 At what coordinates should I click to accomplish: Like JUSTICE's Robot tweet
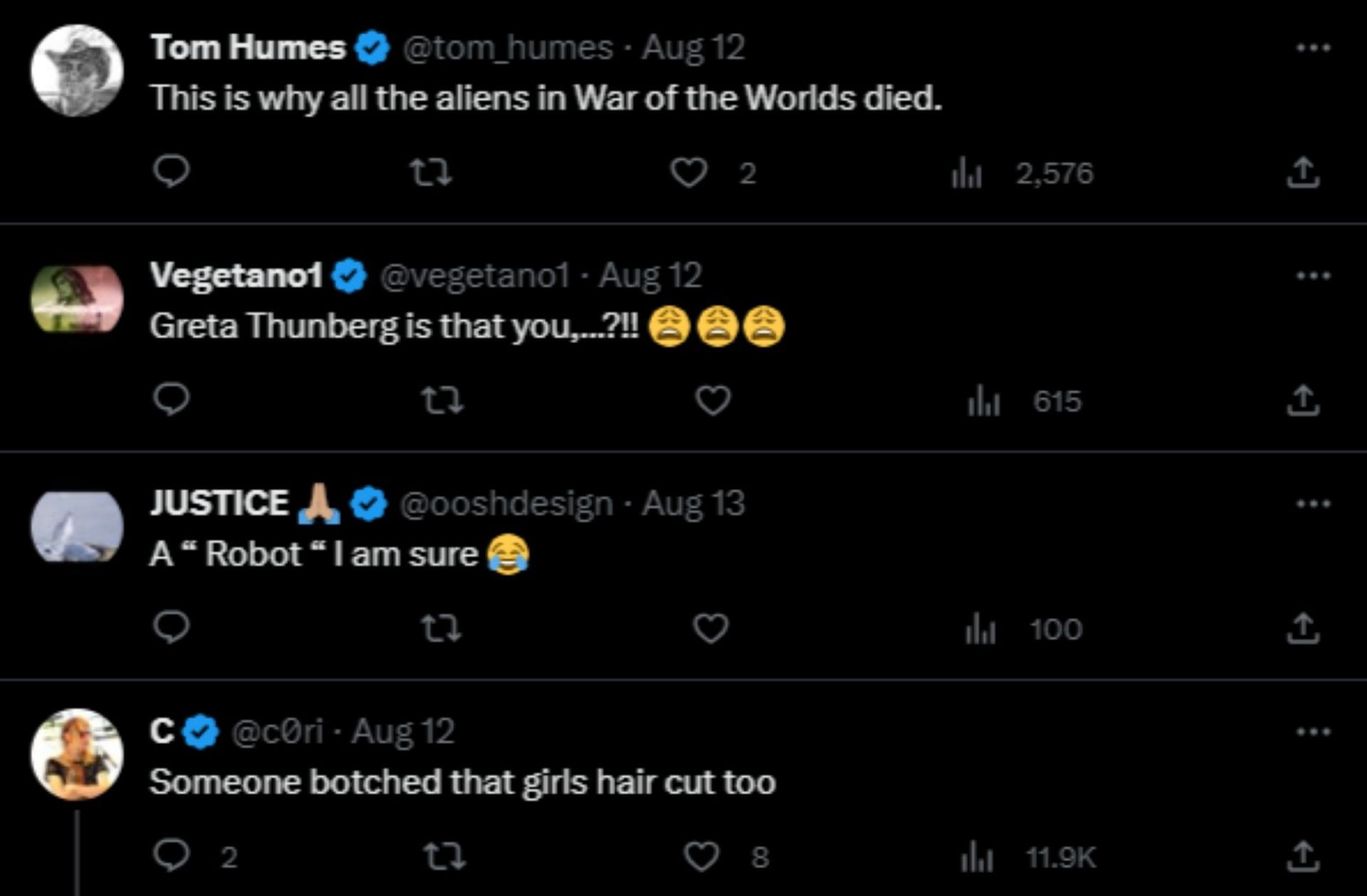(x=711, y=628)
